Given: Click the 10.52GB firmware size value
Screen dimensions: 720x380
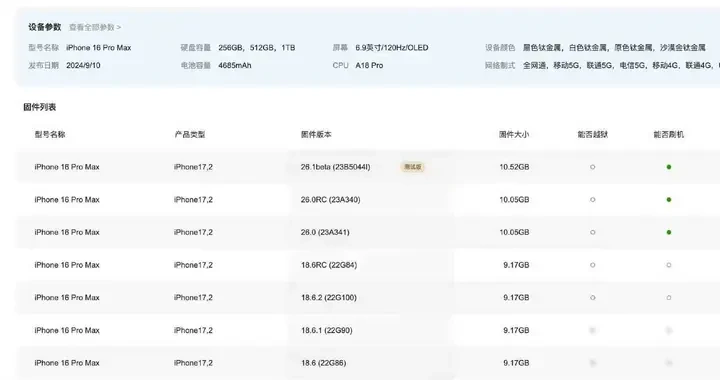Looking at the screenshot, I should [x=514, y=167].
